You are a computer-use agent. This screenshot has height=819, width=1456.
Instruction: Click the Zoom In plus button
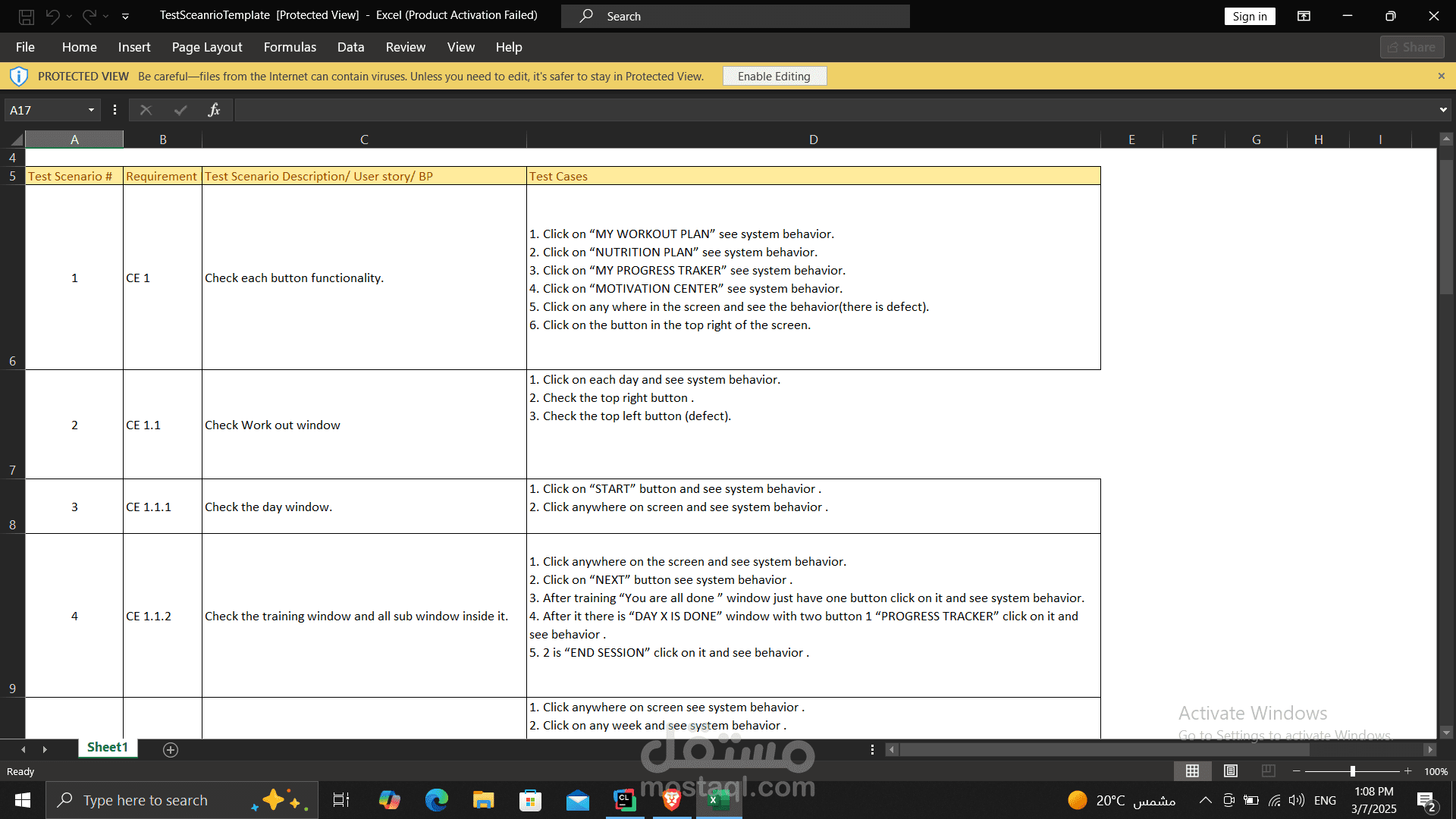1408,771
